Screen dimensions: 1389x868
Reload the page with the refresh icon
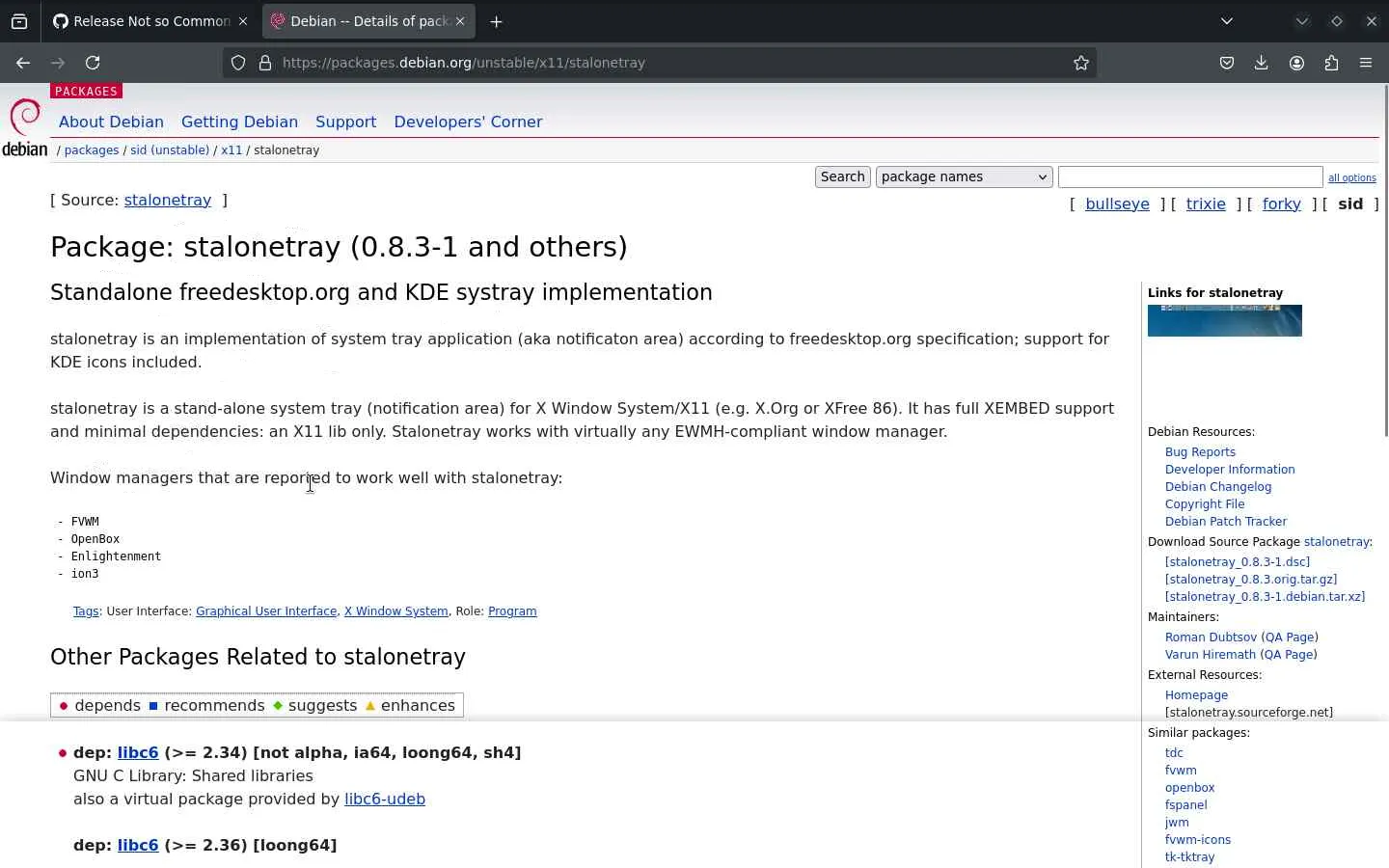point(93,63)
